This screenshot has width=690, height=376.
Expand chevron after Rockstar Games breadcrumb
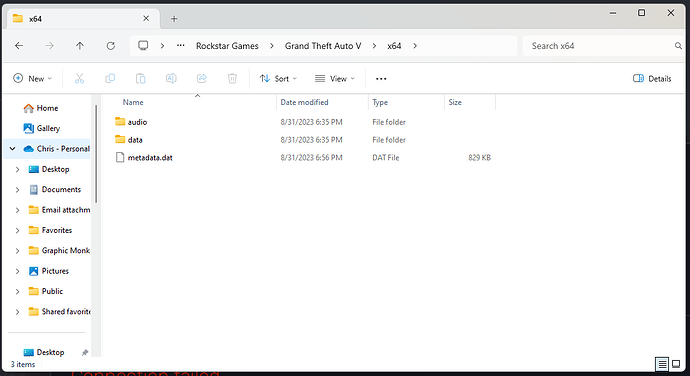click(x=272, y=46)
